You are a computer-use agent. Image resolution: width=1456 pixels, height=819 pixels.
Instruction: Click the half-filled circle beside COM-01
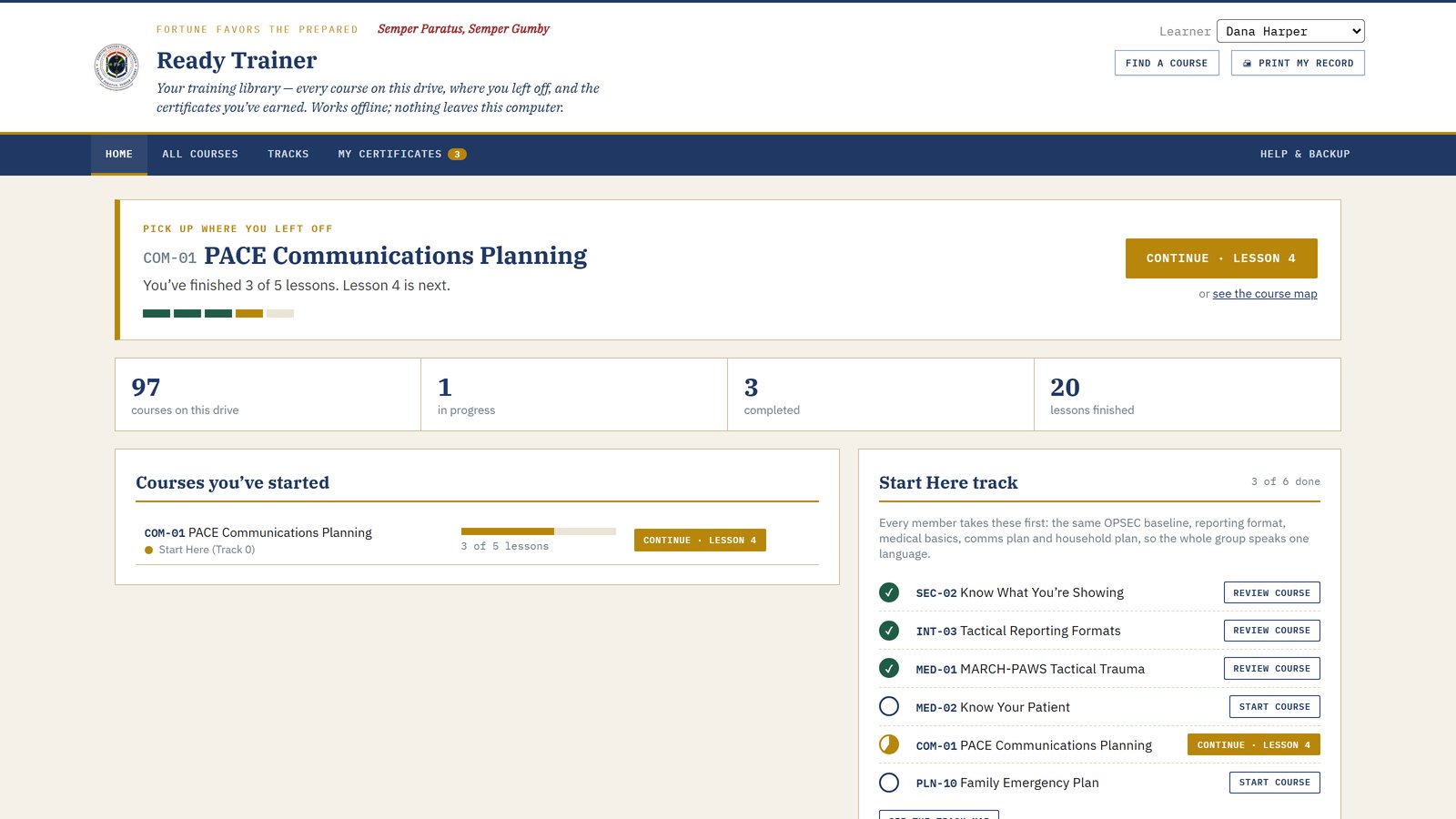(889, 744)
